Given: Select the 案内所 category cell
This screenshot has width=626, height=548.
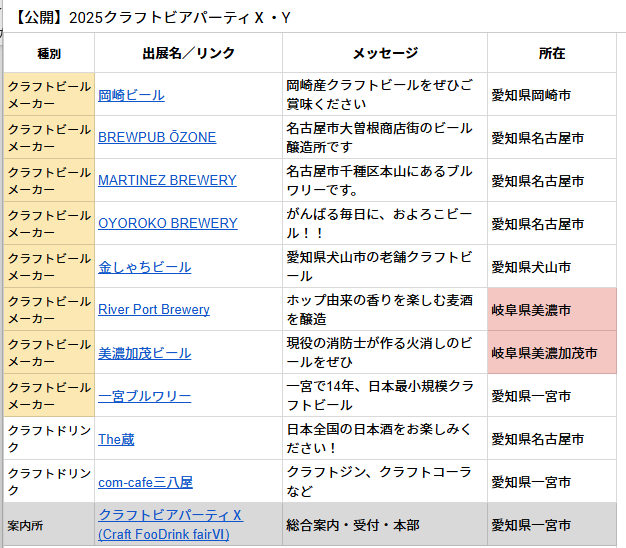Looking at the screenshot, I should pyautogui.click(x=49, y=524).
